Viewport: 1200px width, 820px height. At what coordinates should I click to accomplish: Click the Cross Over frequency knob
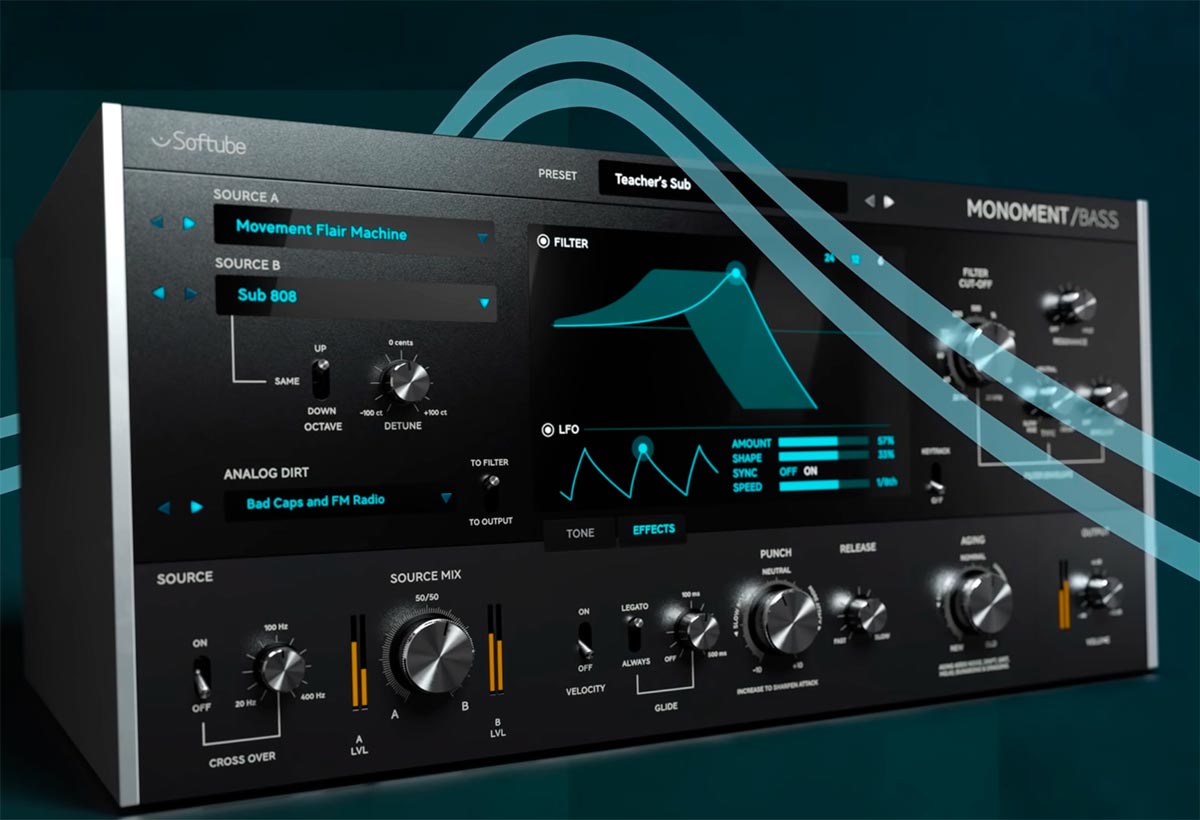[x=279, y=668]
